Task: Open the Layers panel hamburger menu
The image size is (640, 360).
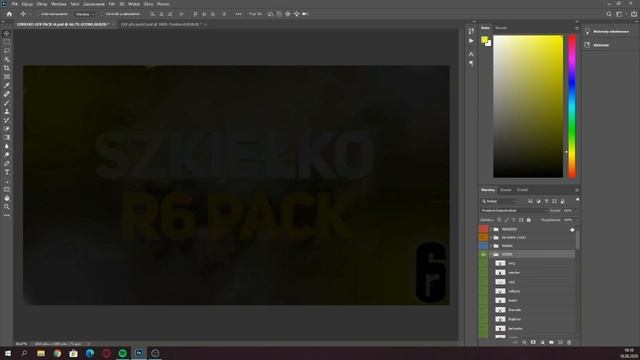Action: [577, 190]
